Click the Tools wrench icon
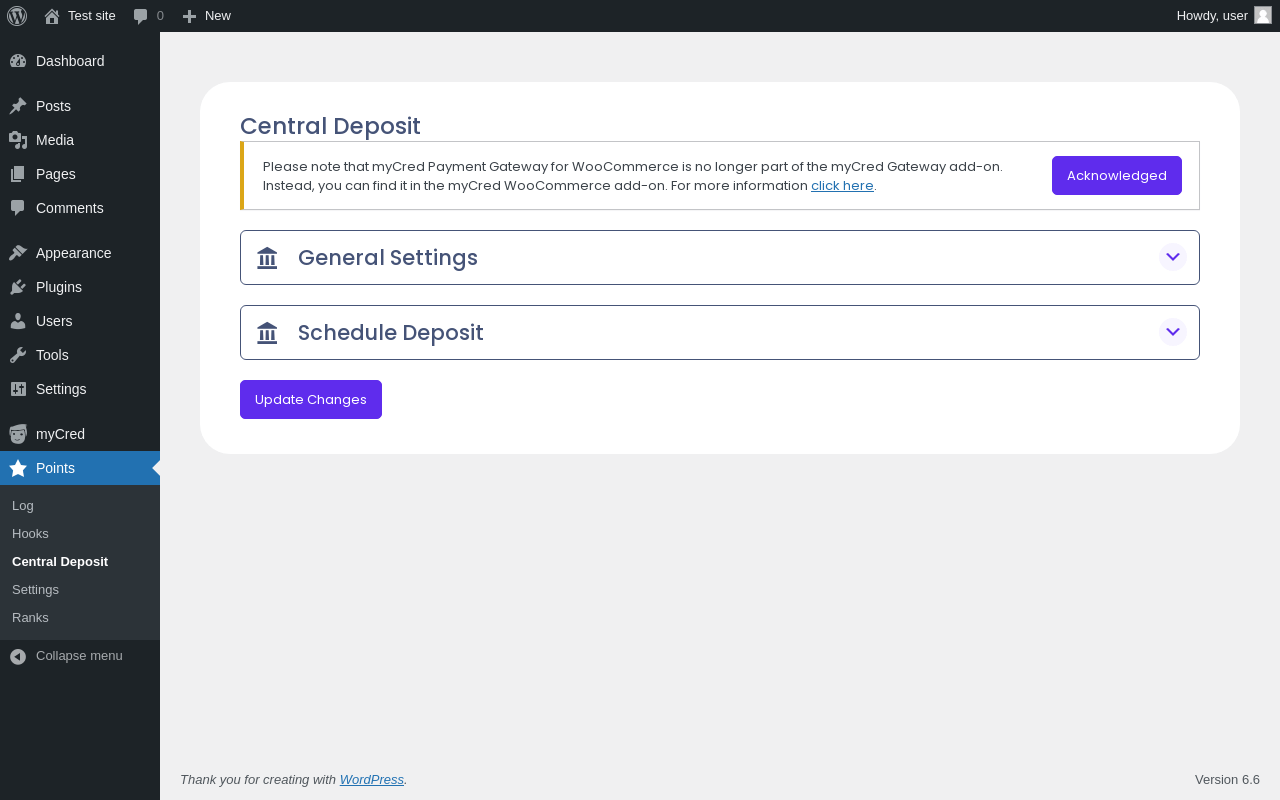 click(x=18, y=355)
